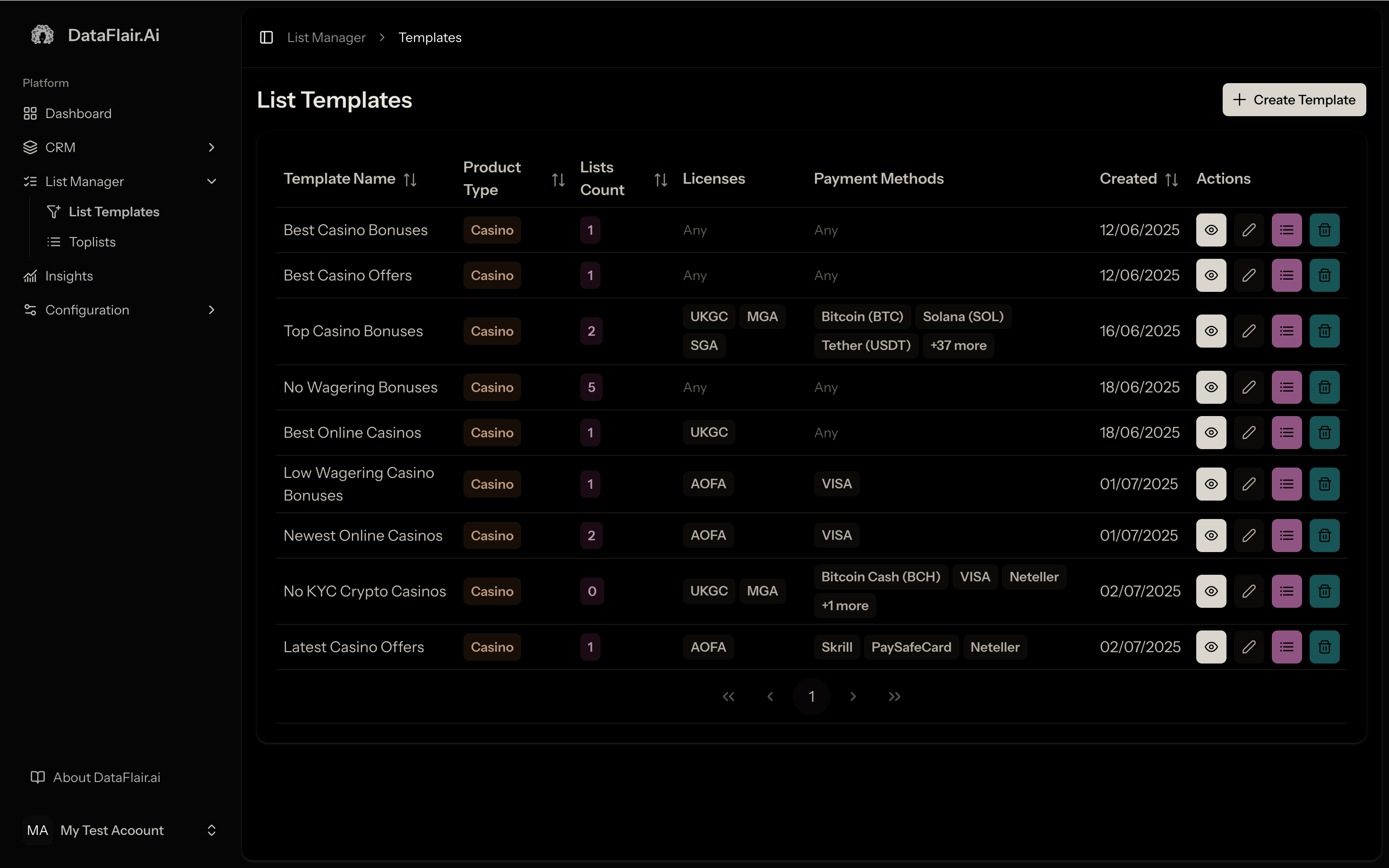Delete the Latest Casino Offers template
The height and width of the screenshot is (868, 1389).
click(1324, 647)
